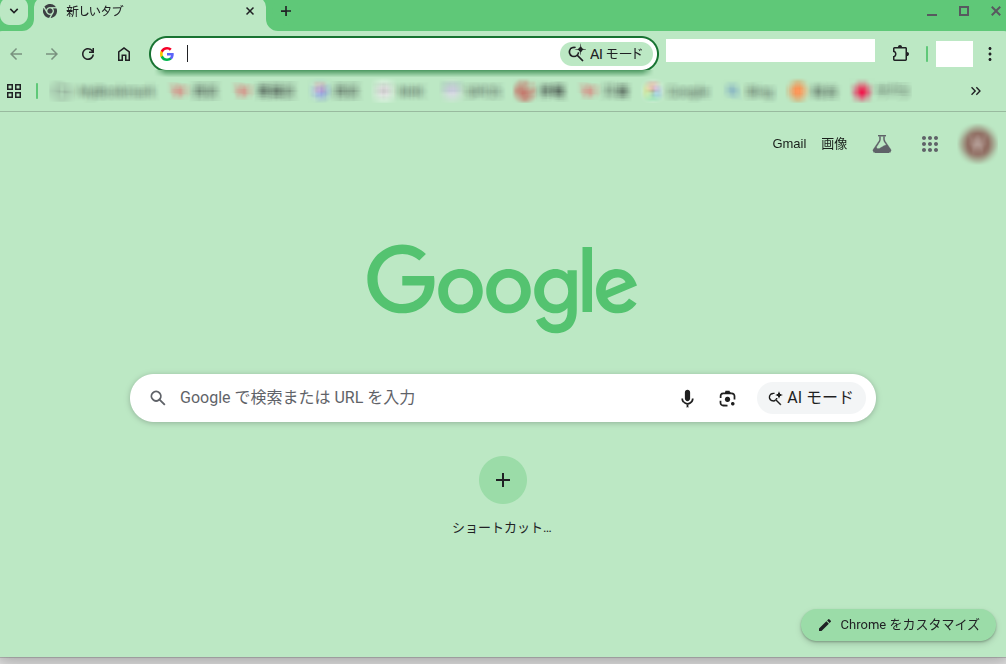
Task: Click the tab groups grid icon in bookmarks bar
Action: (14, 91)
